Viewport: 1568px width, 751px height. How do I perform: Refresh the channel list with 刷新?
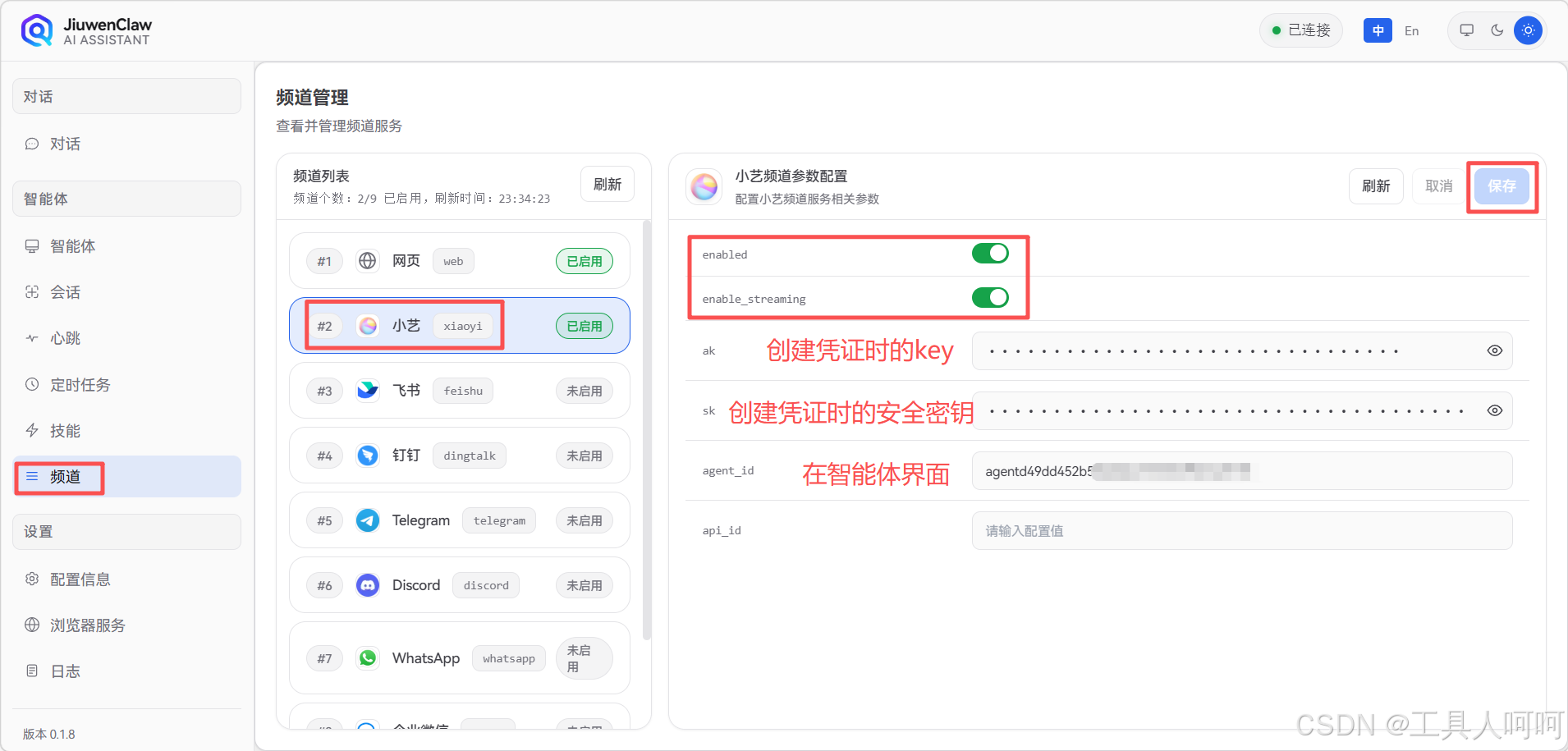607,184
